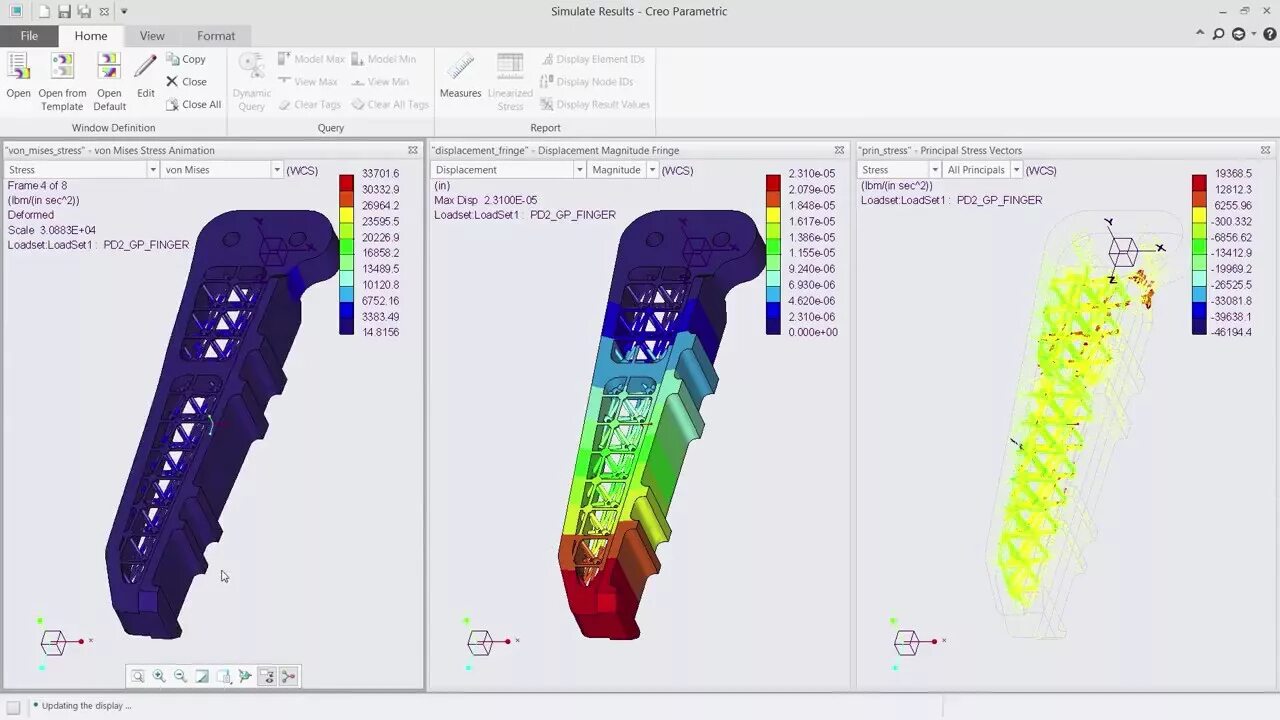Viewport: 1280px width, 720px height.
Task: Click the Zoom In icon
Action: (x=159, y=676)
